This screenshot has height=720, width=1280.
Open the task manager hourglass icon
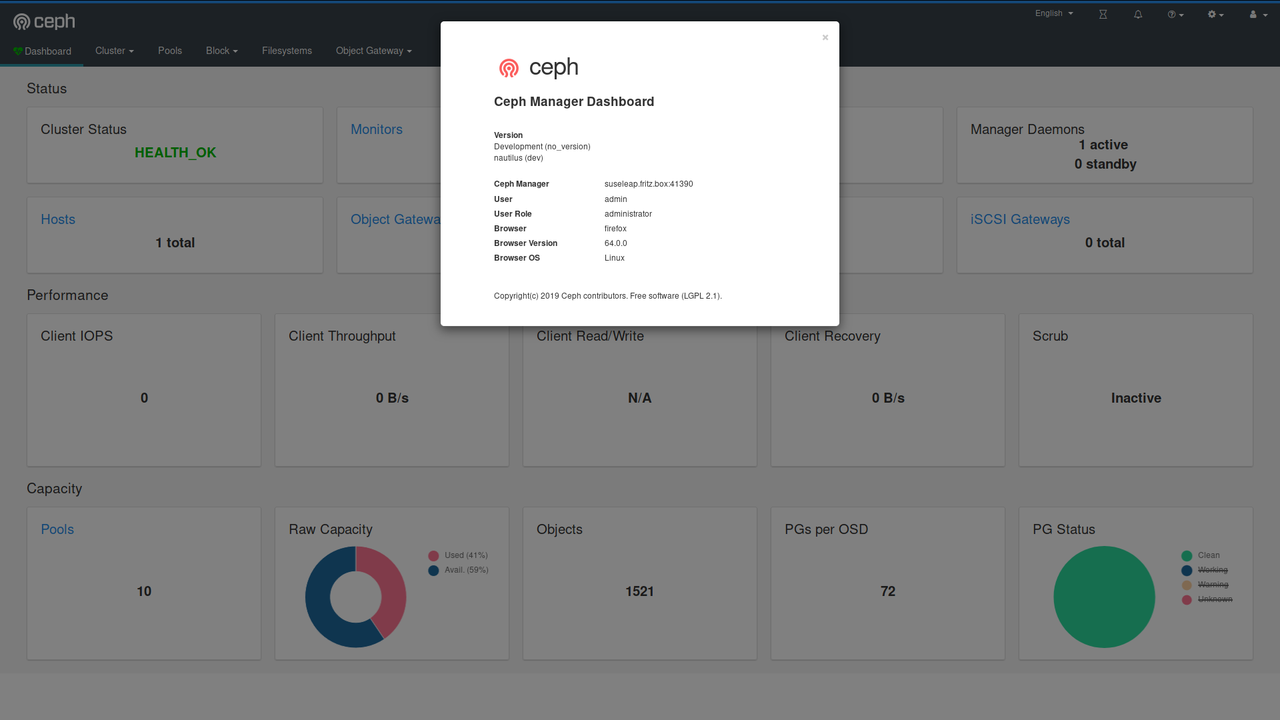click(1103, 14)
